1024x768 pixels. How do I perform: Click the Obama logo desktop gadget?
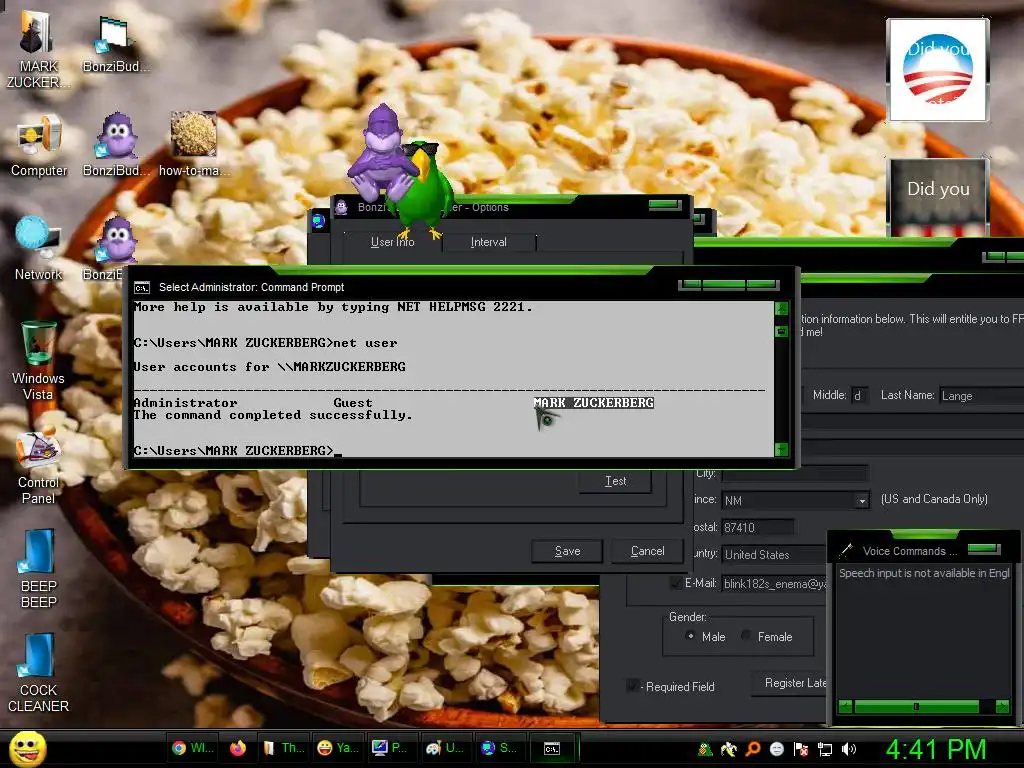(x=938, y=69)
